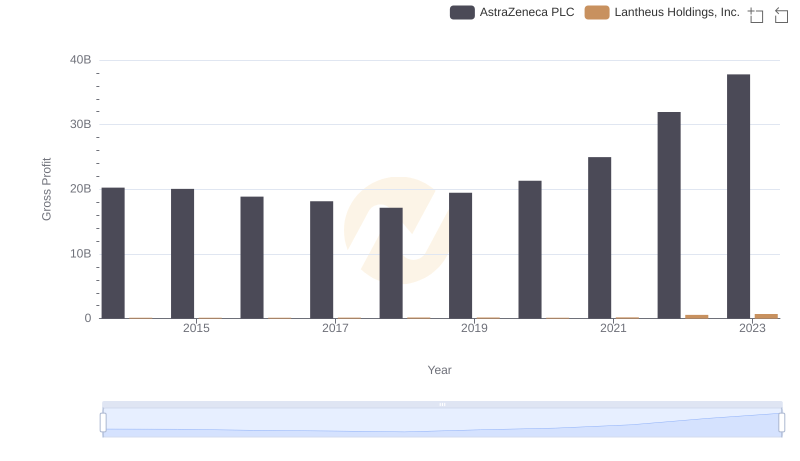Screen dimensions: 800x461
Task: Click the 2023 x-axis label
Action: pos(752,328)
